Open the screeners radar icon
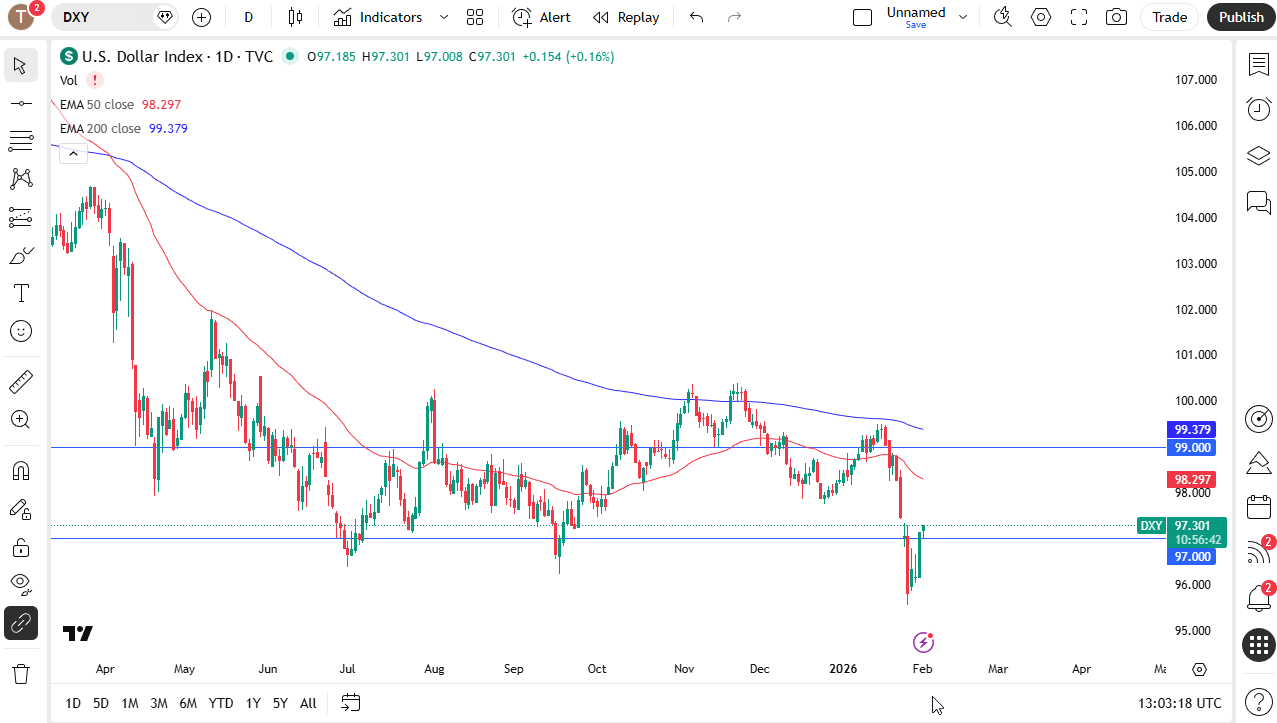This screenshot has width=1277, height=723. tap(1258, 418)
